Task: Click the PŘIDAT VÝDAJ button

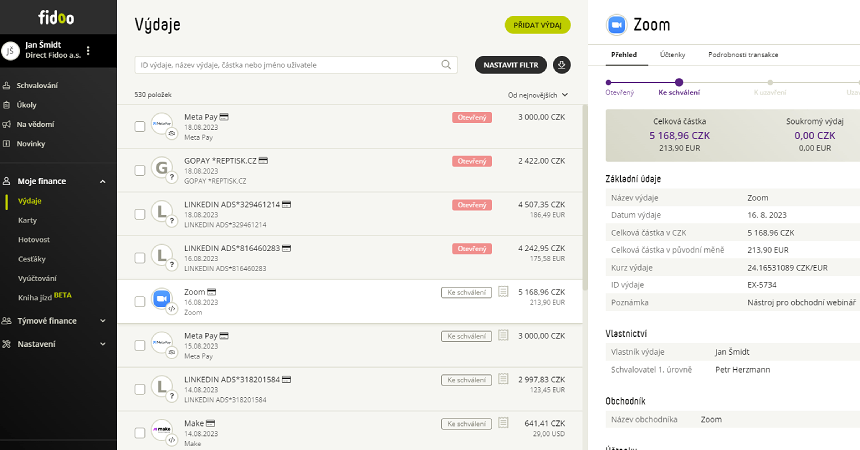Action: click(x=538, y=25)
